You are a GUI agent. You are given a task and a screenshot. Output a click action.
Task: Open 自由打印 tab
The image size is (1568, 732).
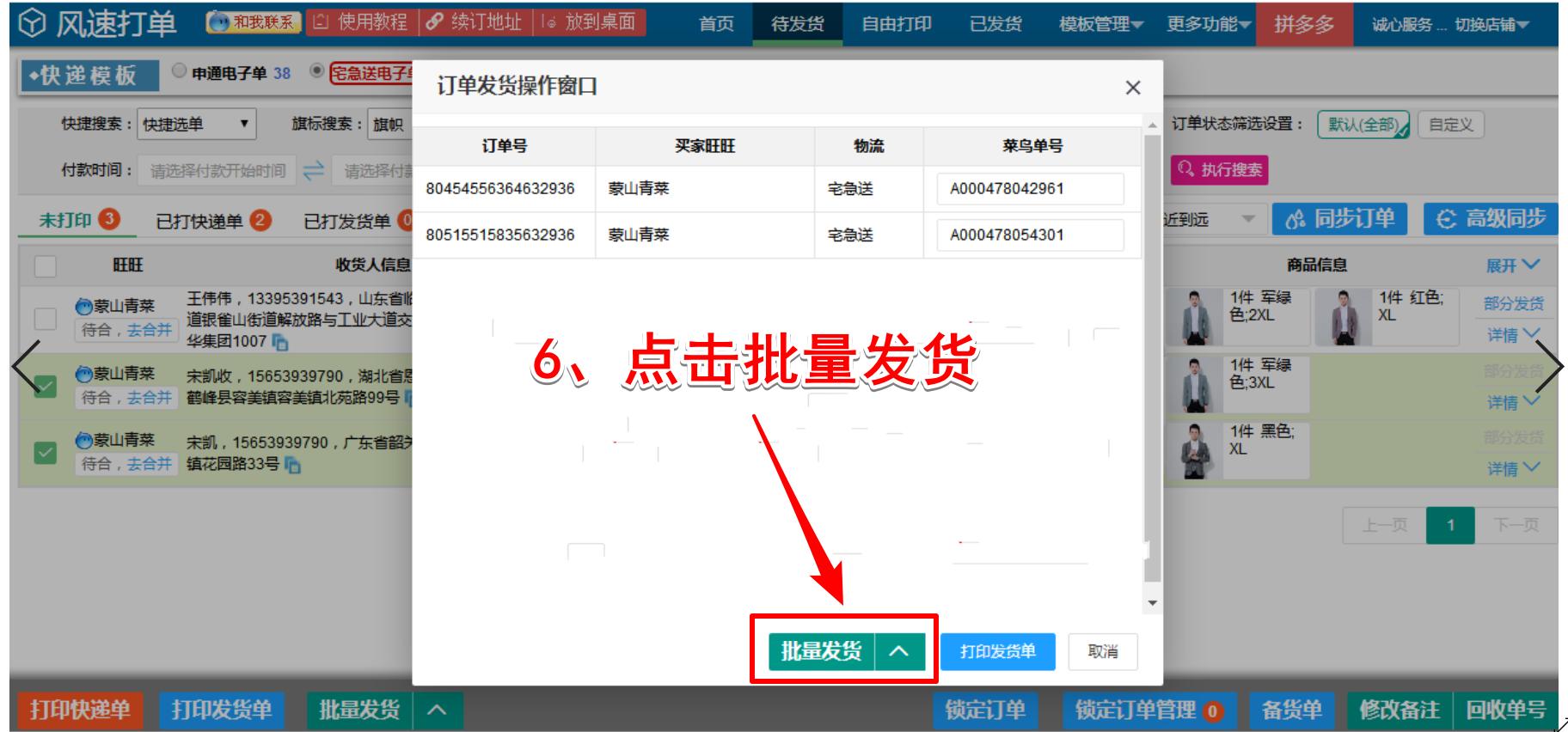coord(897,24)
